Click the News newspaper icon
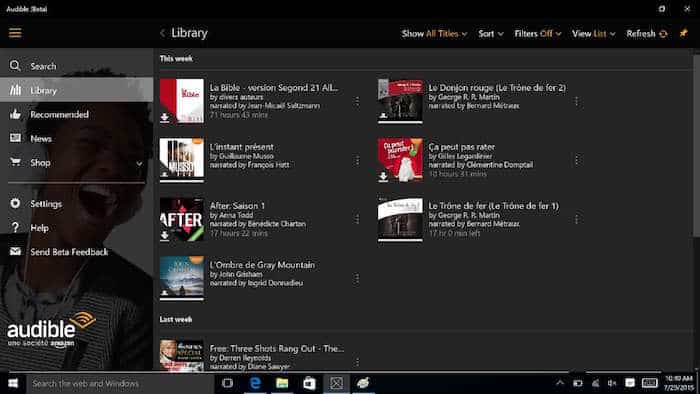 point(15,138)
